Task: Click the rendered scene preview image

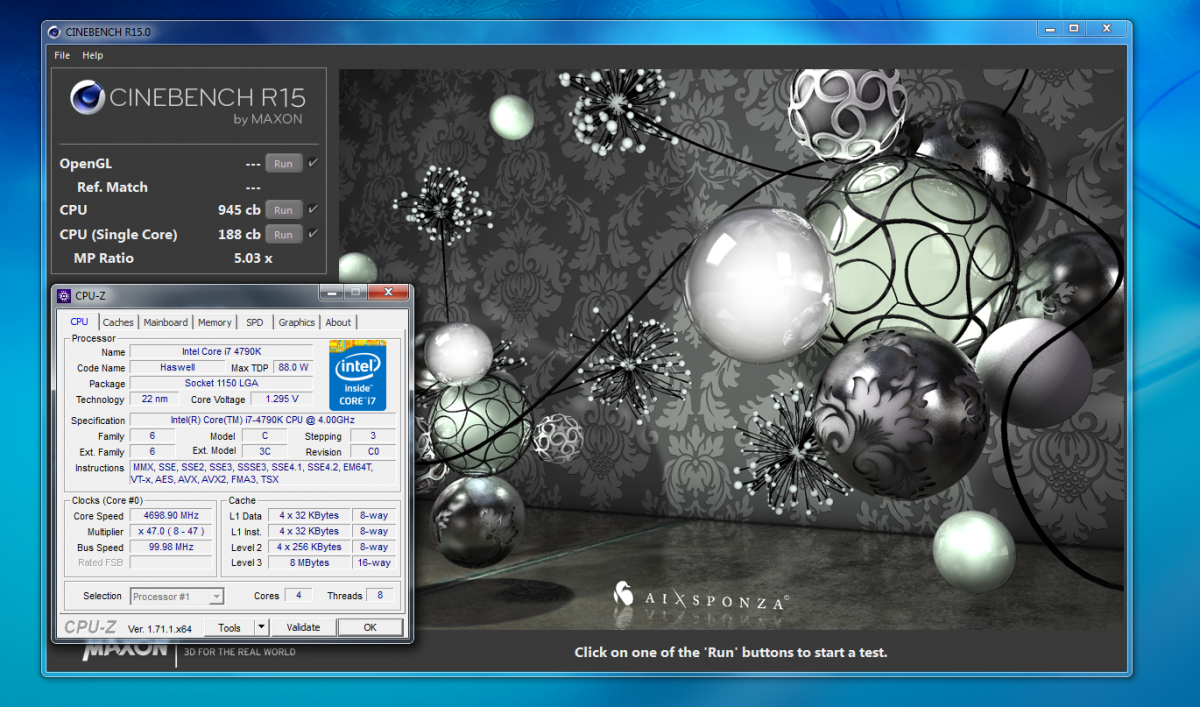Action: pos(731,349)
